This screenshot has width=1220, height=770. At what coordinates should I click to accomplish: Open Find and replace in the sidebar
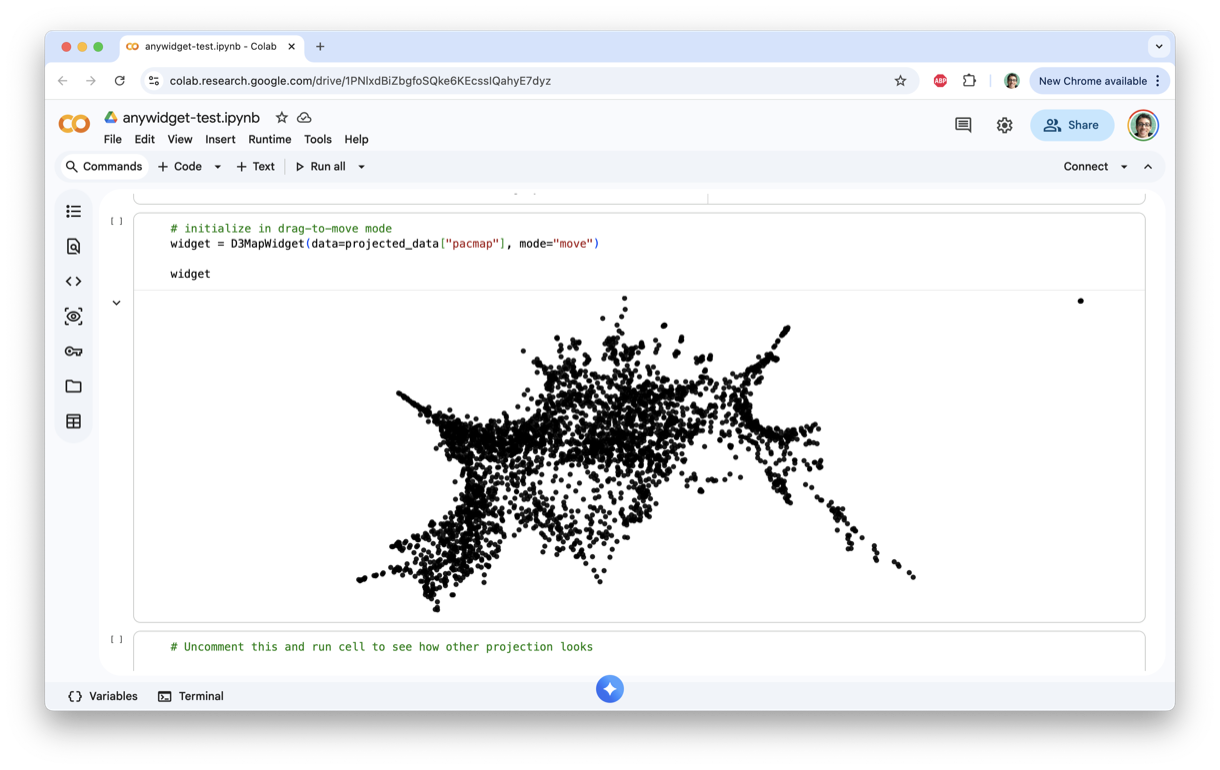pyautogui.click(x=73, y=246)
